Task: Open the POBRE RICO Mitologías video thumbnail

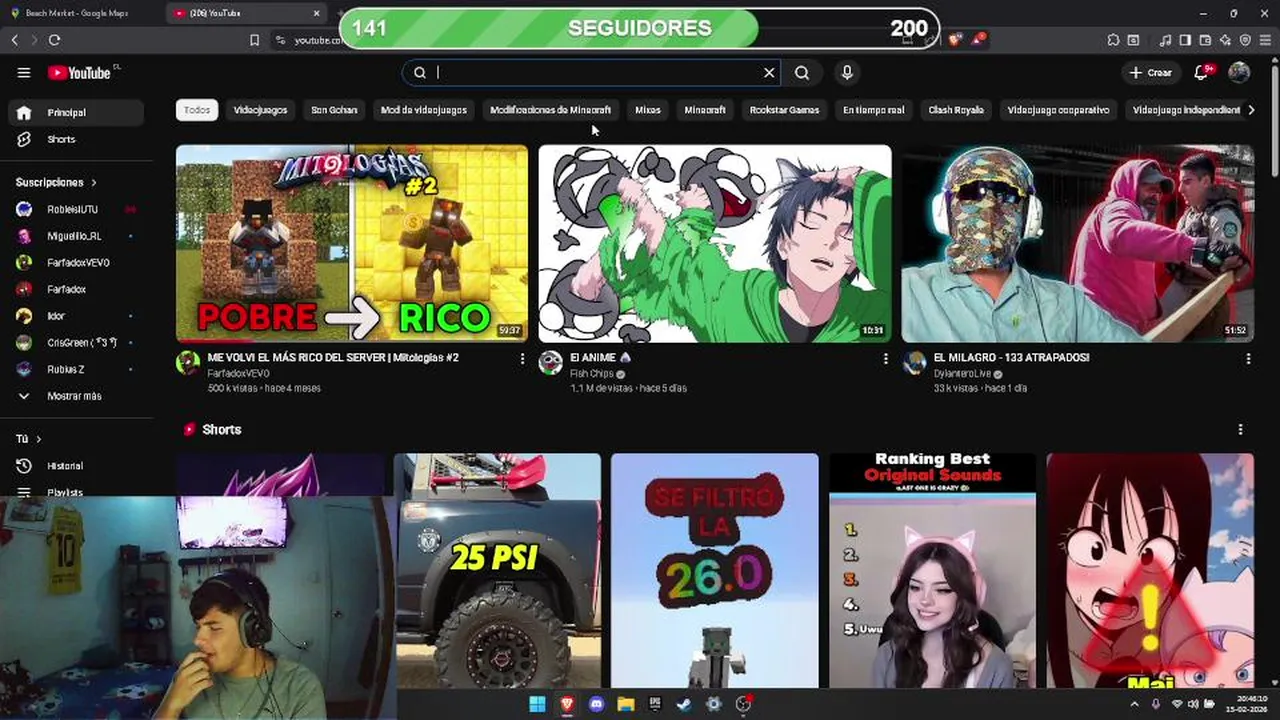Action: [x=352, y=244]
